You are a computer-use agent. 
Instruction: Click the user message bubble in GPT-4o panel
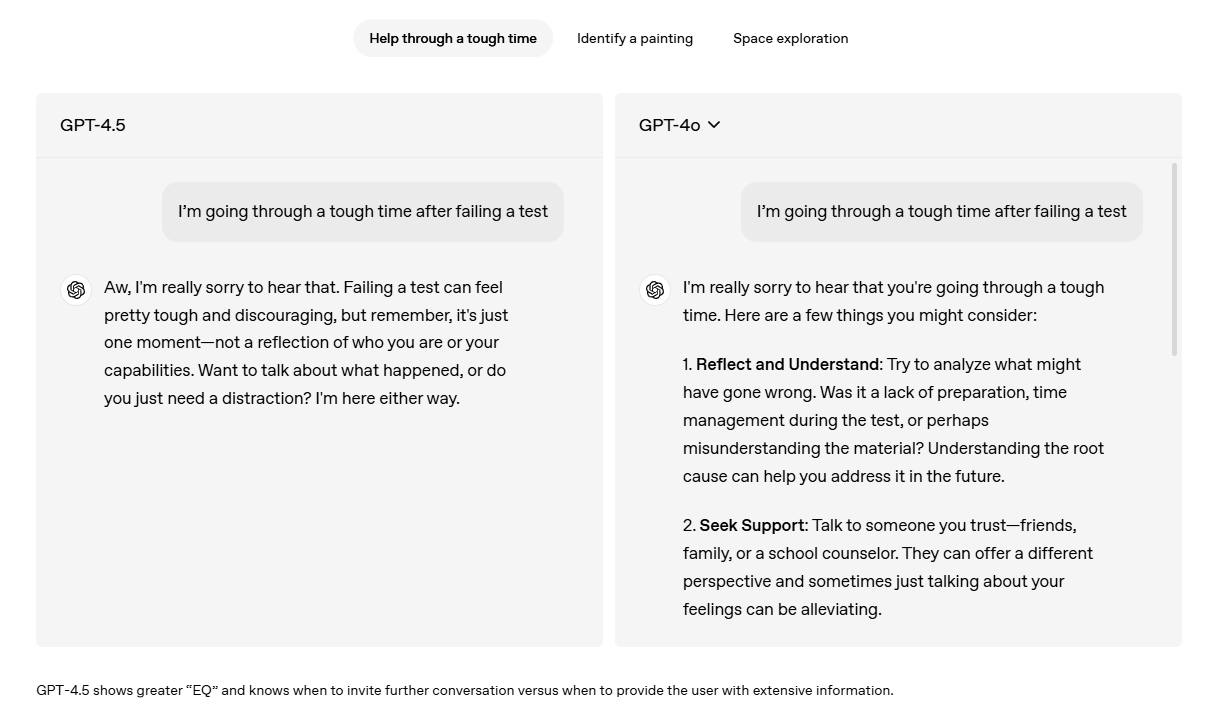(x=942, y=212)
